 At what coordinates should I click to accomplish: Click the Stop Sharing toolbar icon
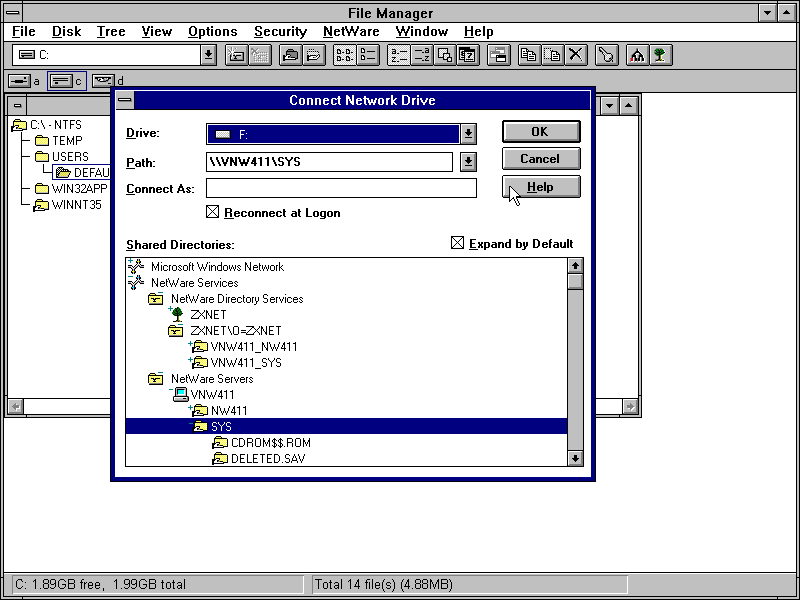point(314,55)
